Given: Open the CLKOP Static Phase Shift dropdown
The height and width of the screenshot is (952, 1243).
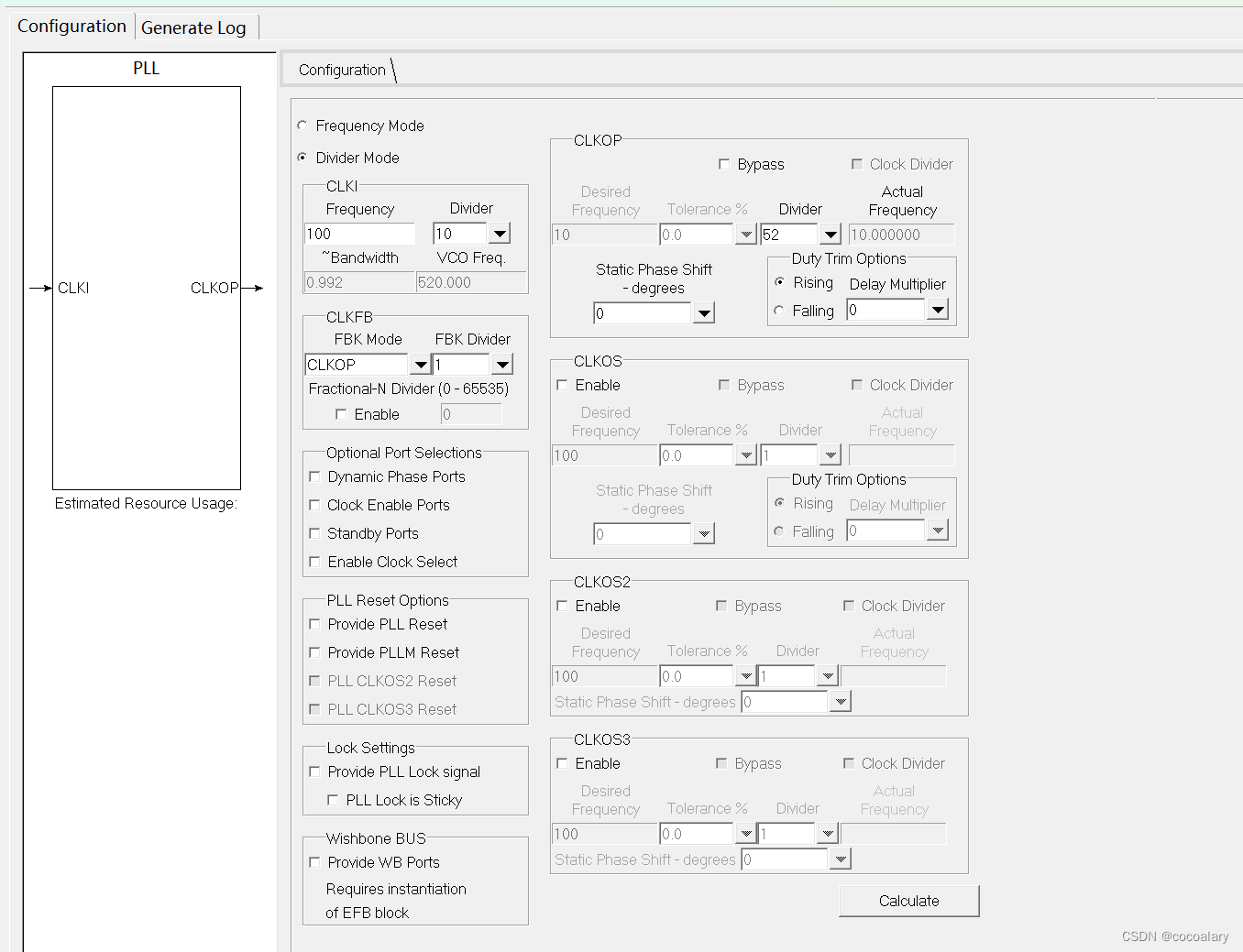Looking at the screenshot, I should pos(703,312).
